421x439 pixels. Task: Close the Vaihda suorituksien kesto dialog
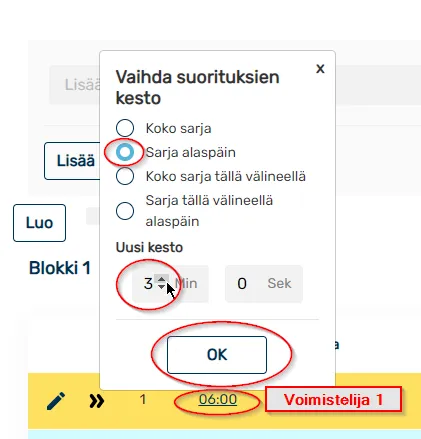pos(320,69)
